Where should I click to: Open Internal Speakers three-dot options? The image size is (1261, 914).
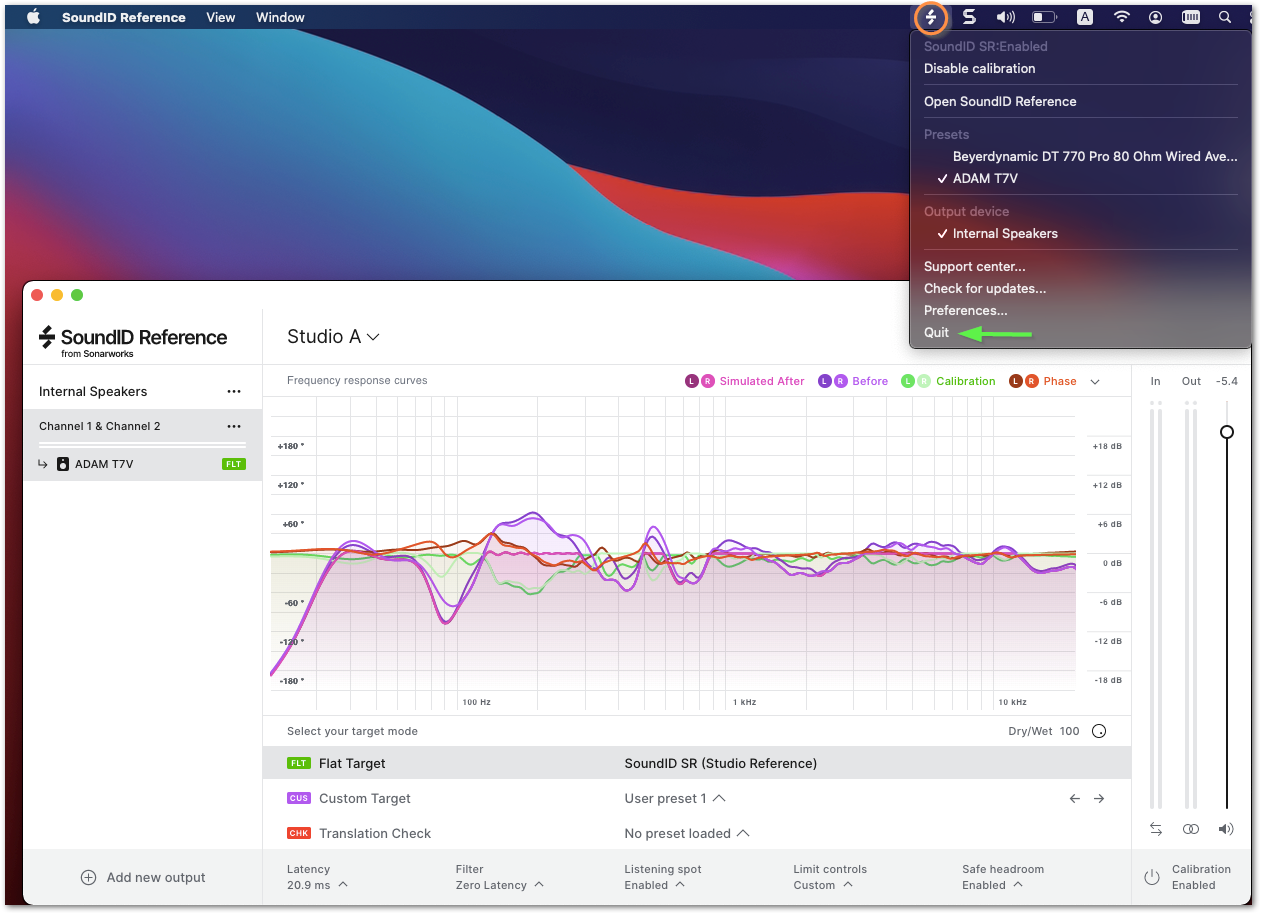coord(234,392)
